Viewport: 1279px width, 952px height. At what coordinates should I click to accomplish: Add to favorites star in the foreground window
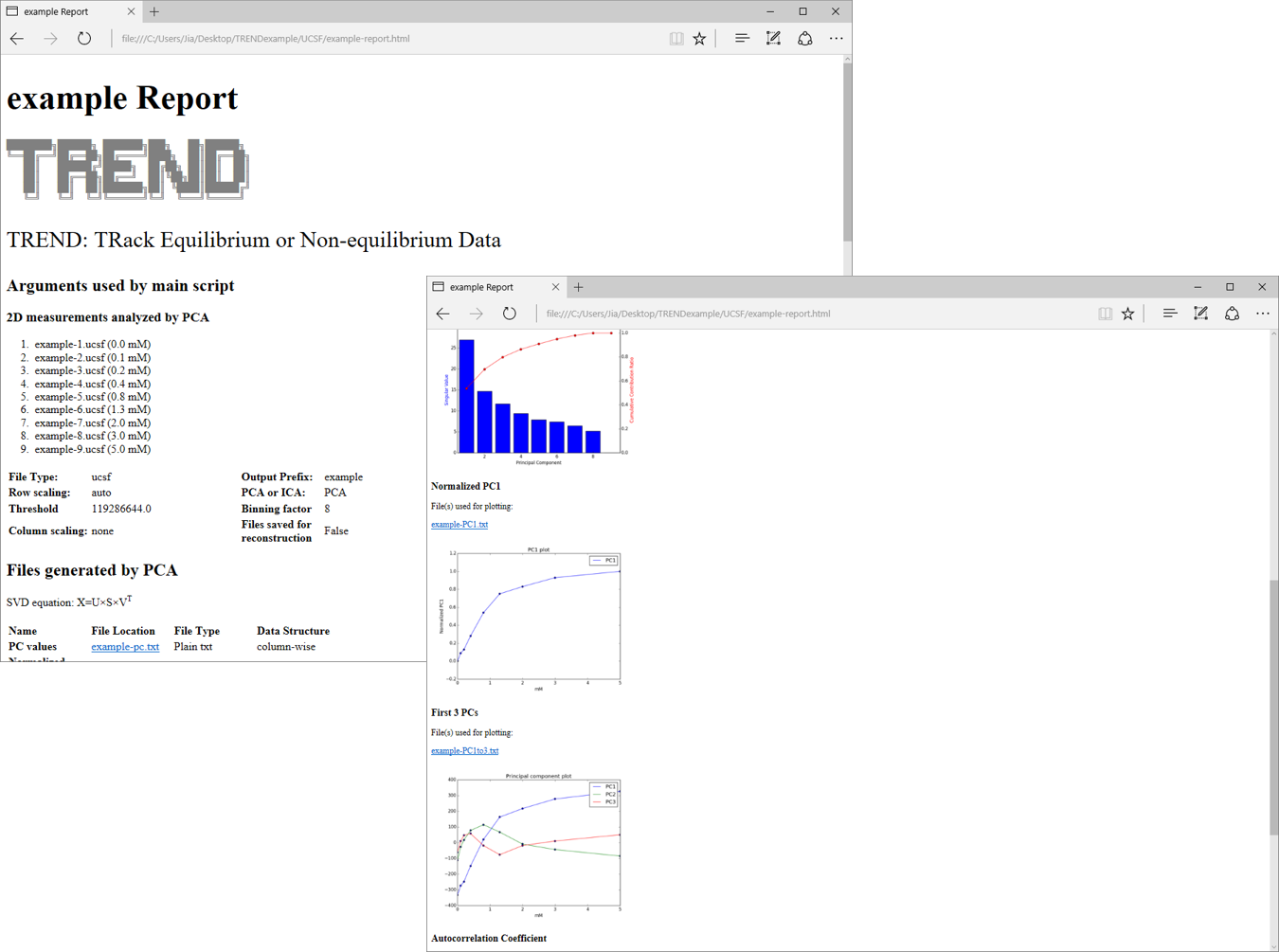point(1127,314)
